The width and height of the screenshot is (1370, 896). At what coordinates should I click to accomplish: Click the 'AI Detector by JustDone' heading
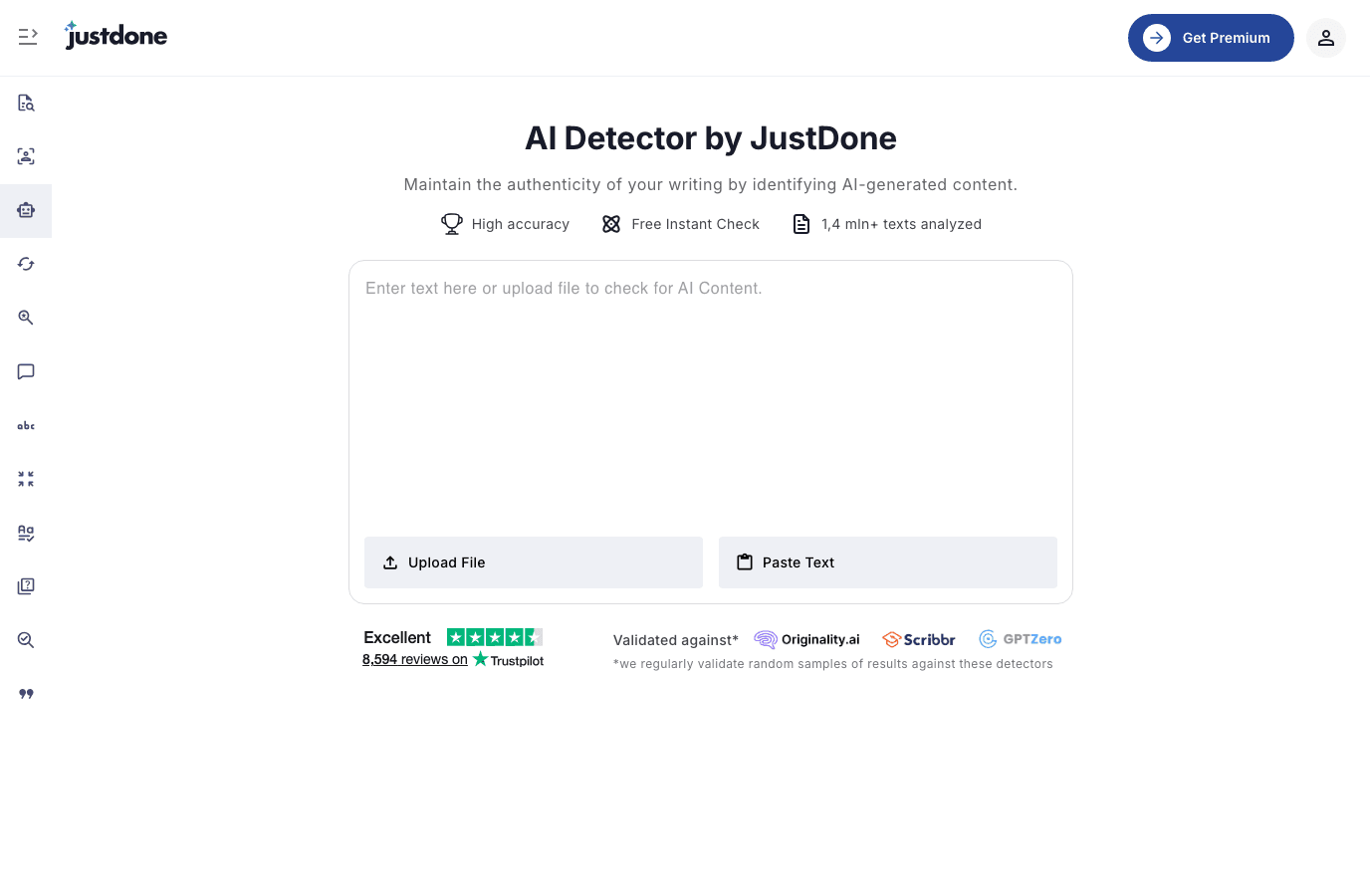[711, 138]
